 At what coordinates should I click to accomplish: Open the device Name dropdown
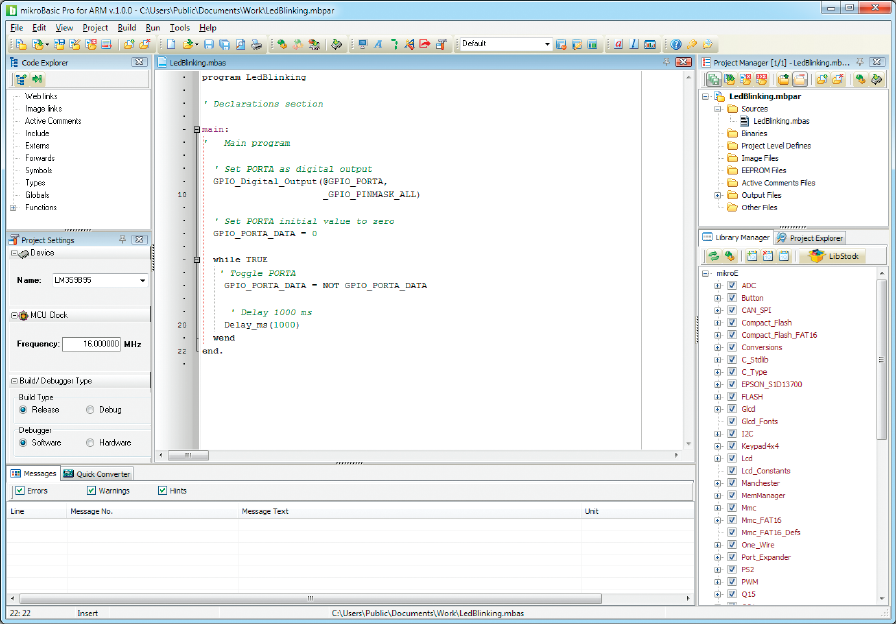coord(144,281)
